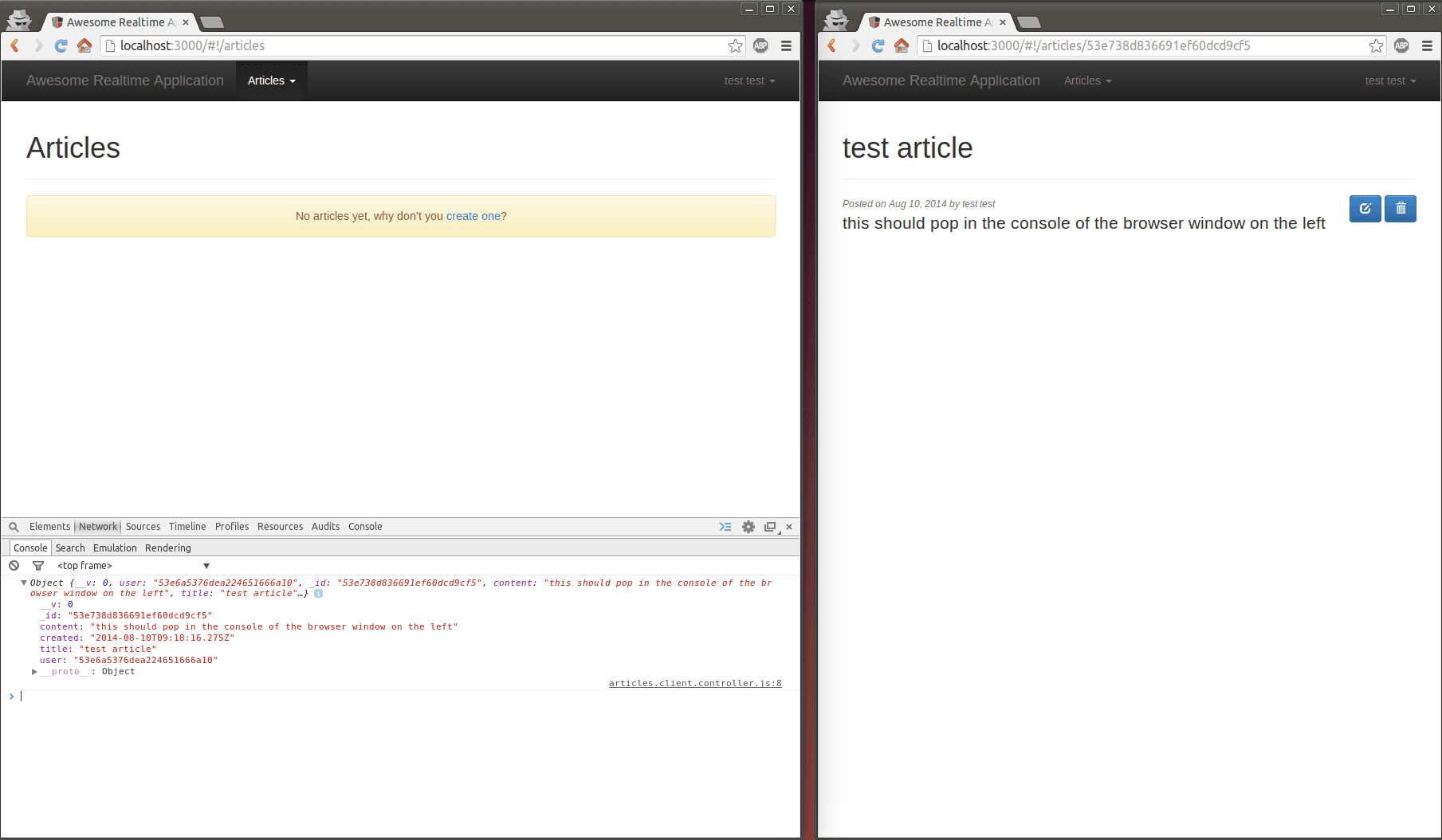
Task: Switch to the Network DevTools tab
Action: click(x=98, y=527)
